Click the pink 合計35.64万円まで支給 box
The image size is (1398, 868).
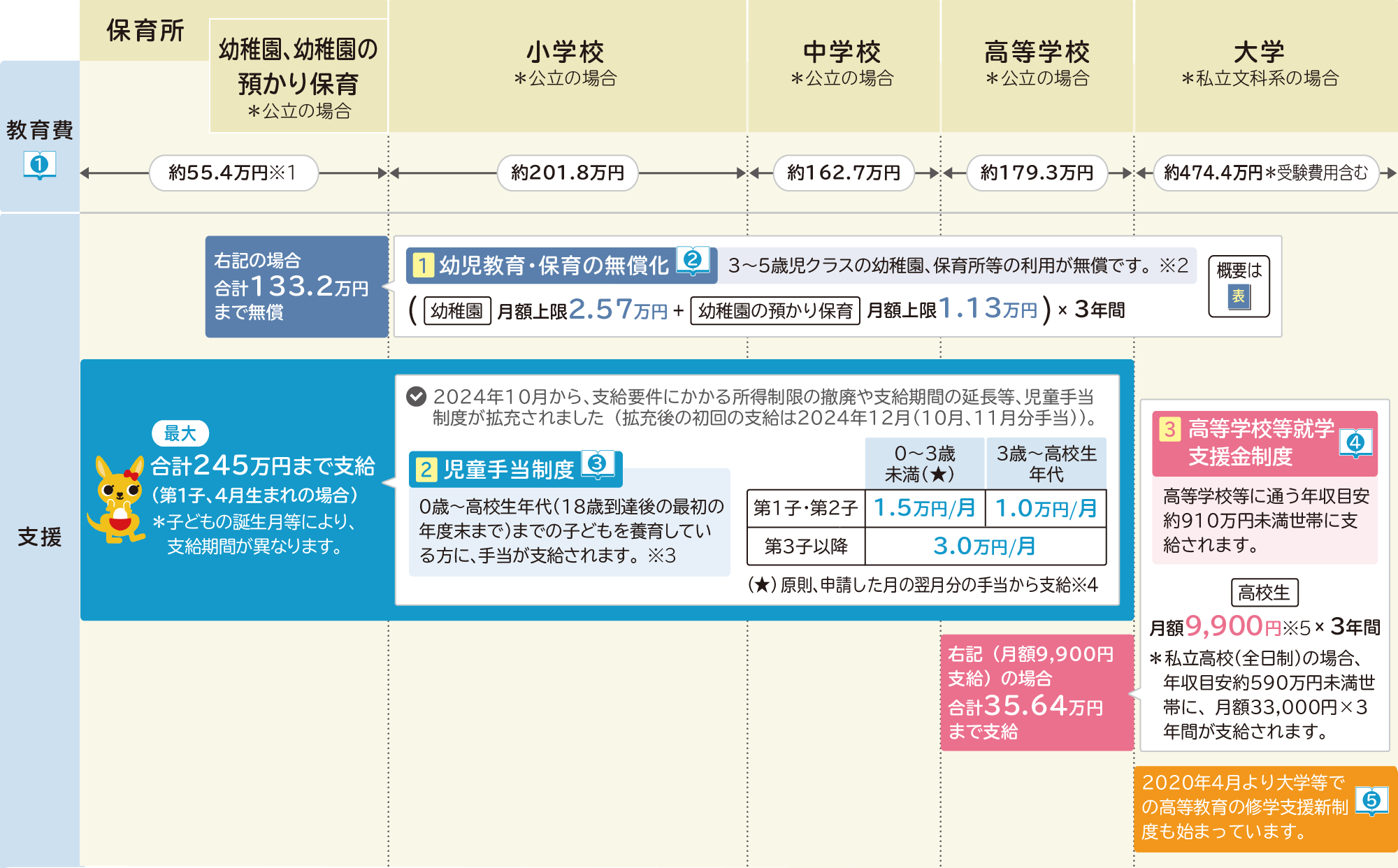click(x=1037, y=693)
